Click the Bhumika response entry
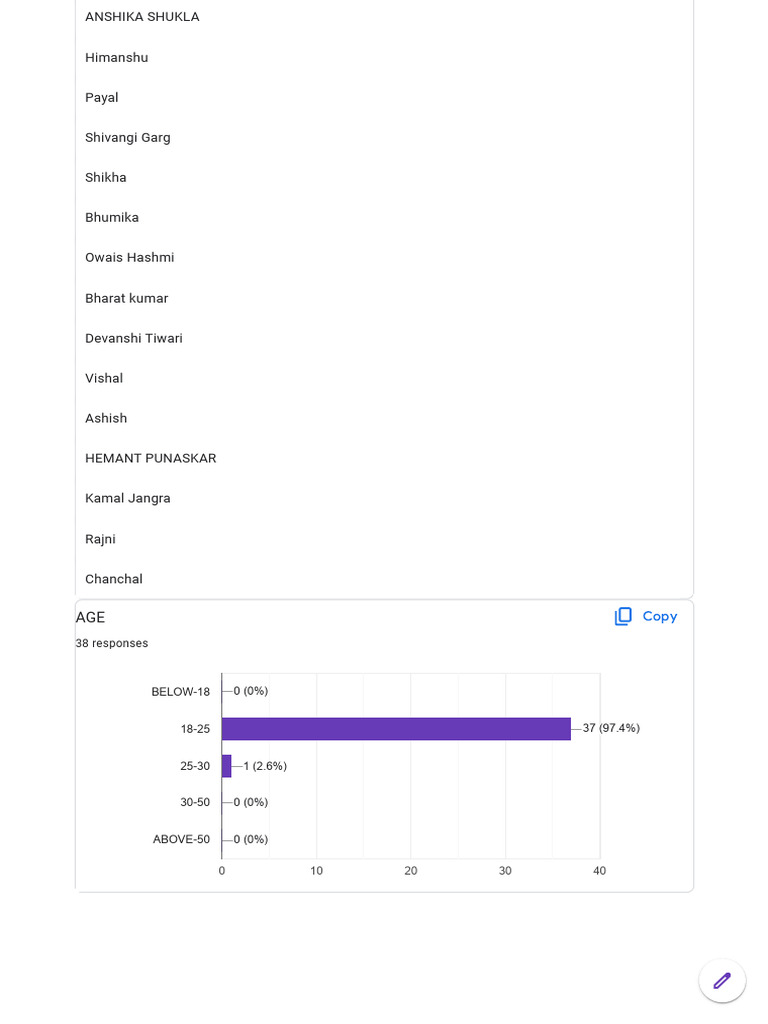Viewport: 768px width, 1024px height. click(112, 218)
